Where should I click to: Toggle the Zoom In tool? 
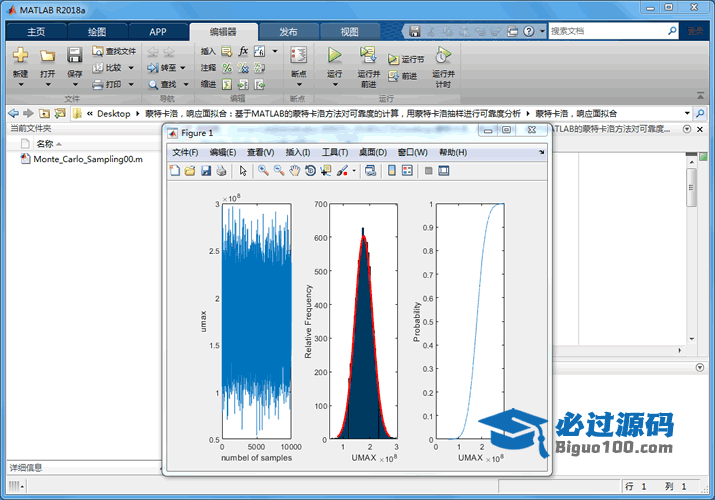coord(263,171)
